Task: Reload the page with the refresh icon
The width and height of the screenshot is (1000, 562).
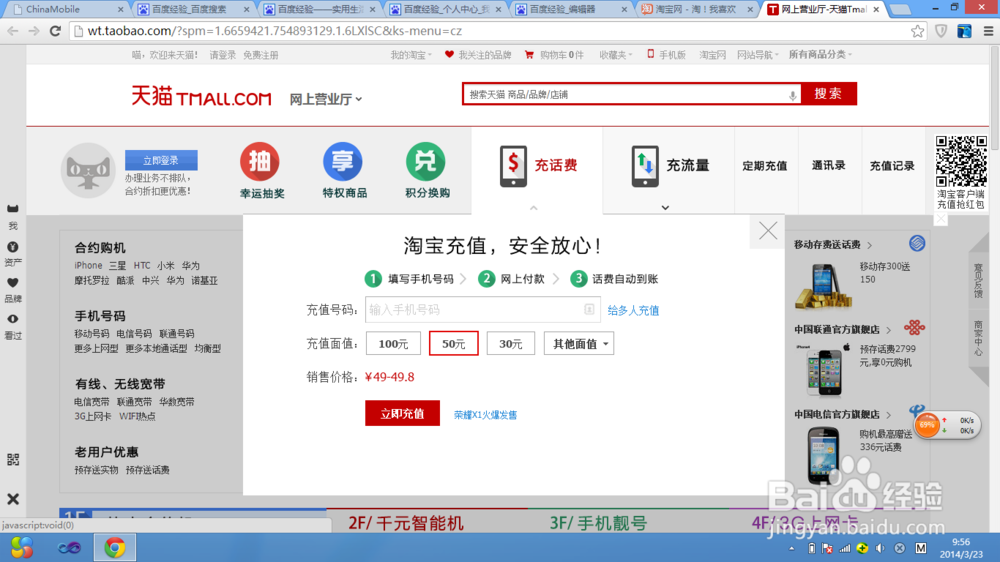Action: [x=55, y=31]
